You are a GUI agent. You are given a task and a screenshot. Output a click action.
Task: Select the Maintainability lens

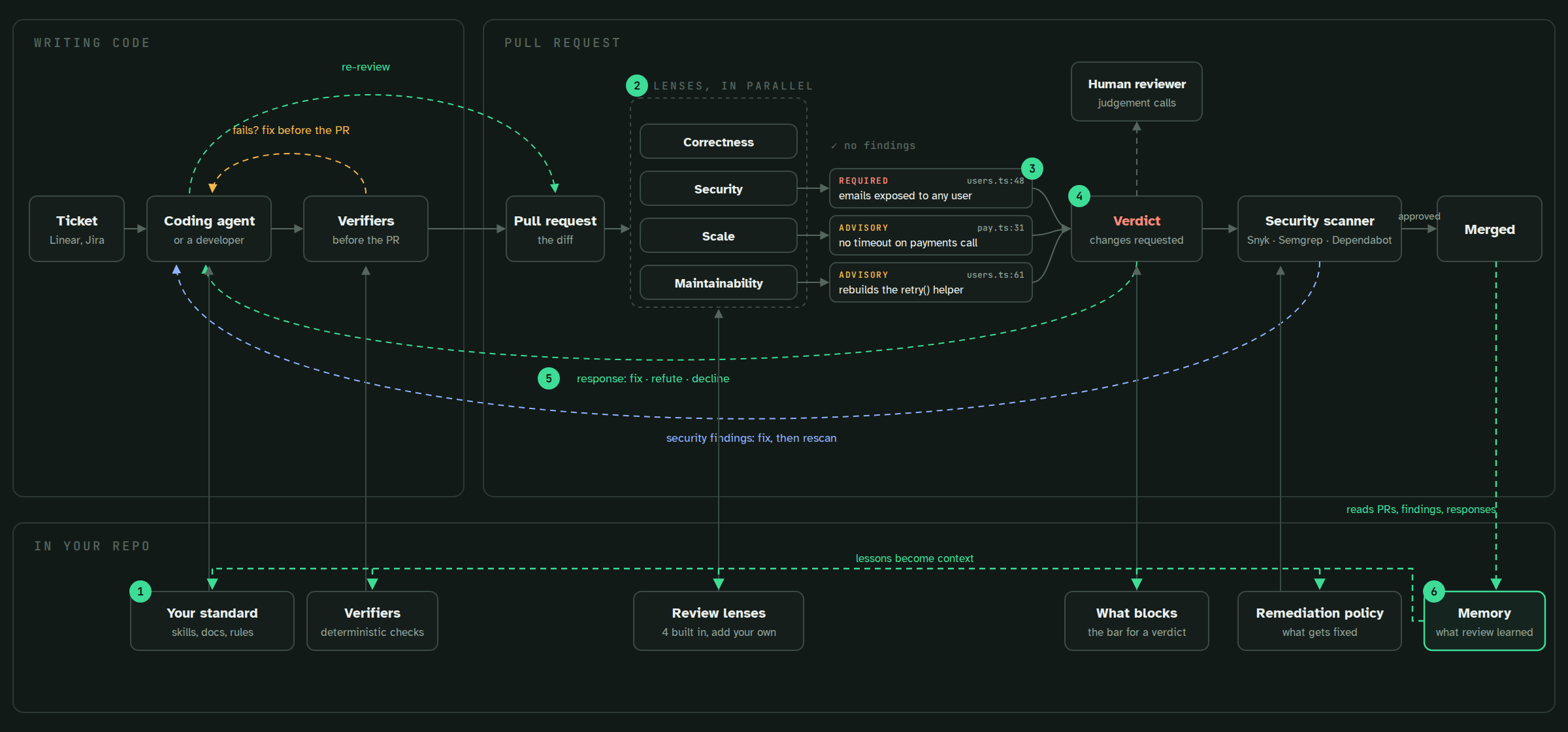pyautogui.click(x=719, y=283)
